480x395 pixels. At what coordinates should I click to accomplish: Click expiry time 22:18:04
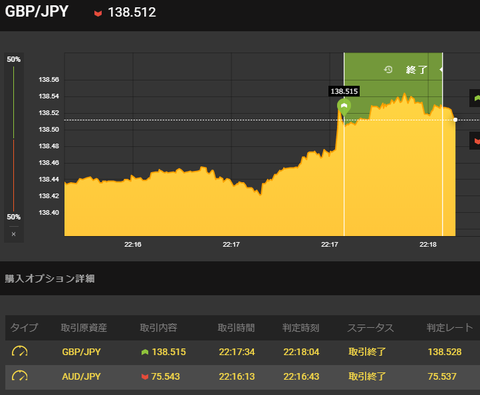coord(301,352)
